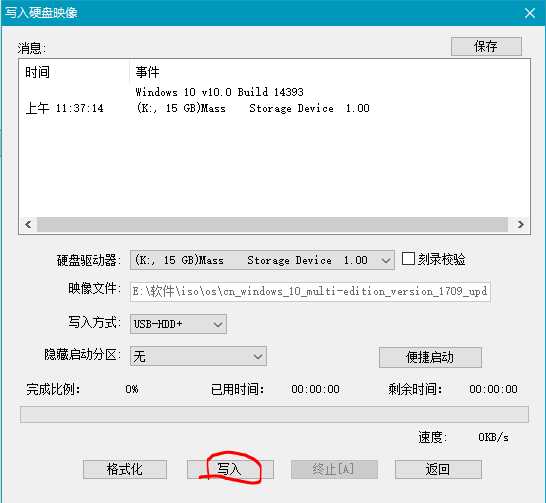Close the 写入硬盘映像 dialog
The height and width of the screenshot is (503, 546).
click(530, 13)
